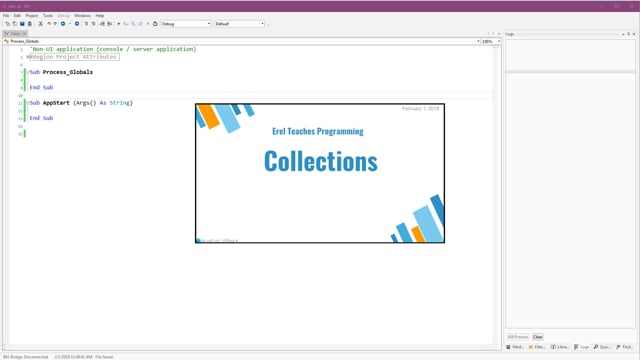Click the New project toolbar icon
The image size is (640, 360).
pos(7,24)
